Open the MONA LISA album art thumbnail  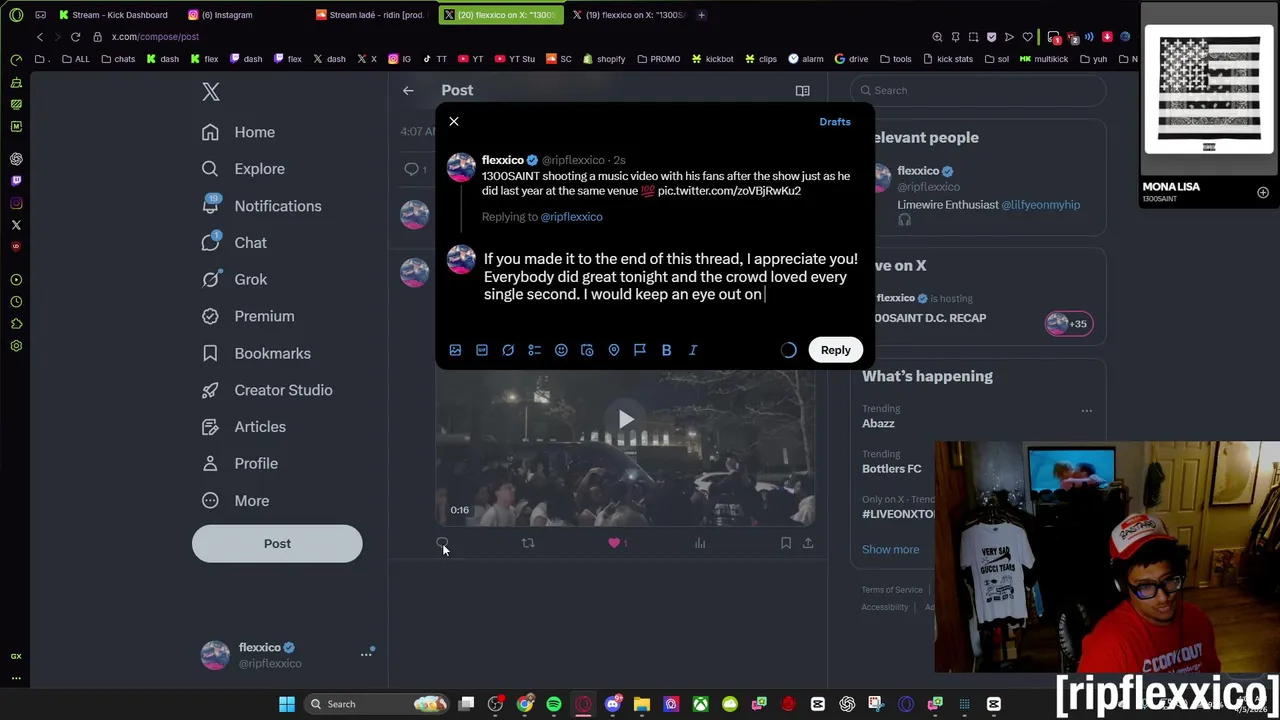1209,91
